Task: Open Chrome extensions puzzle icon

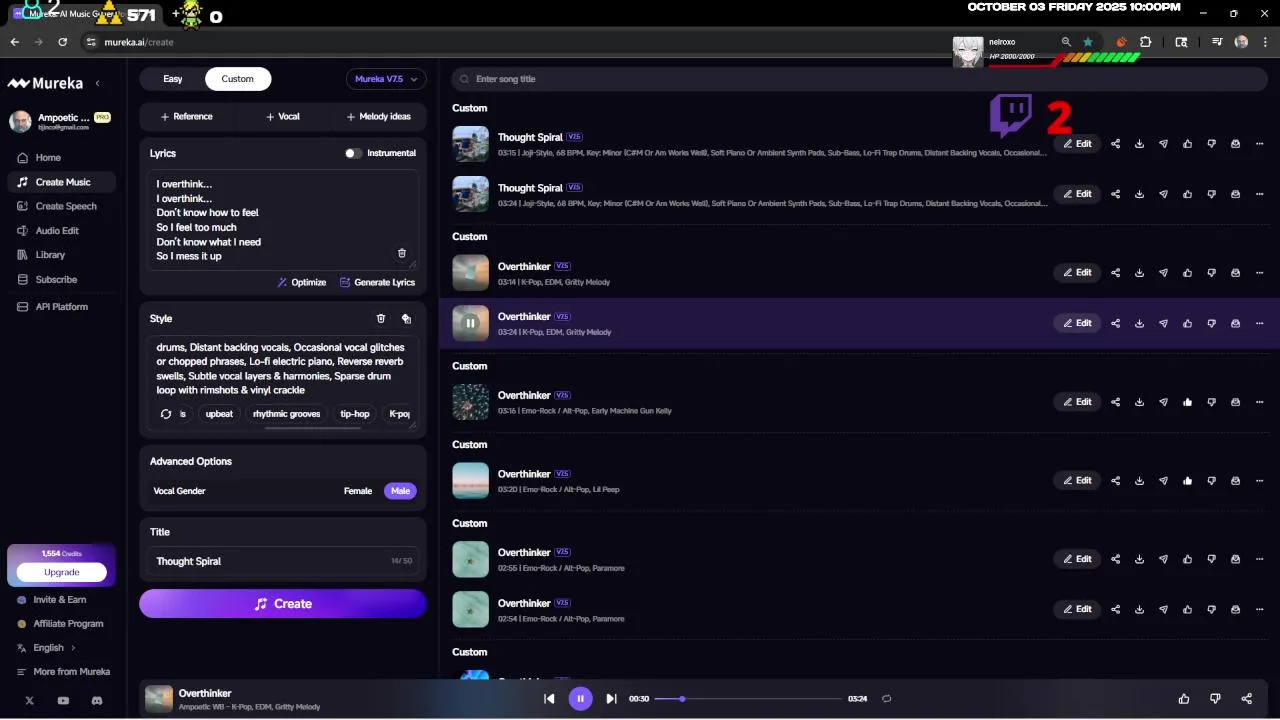Action: tap(1145, 42)
